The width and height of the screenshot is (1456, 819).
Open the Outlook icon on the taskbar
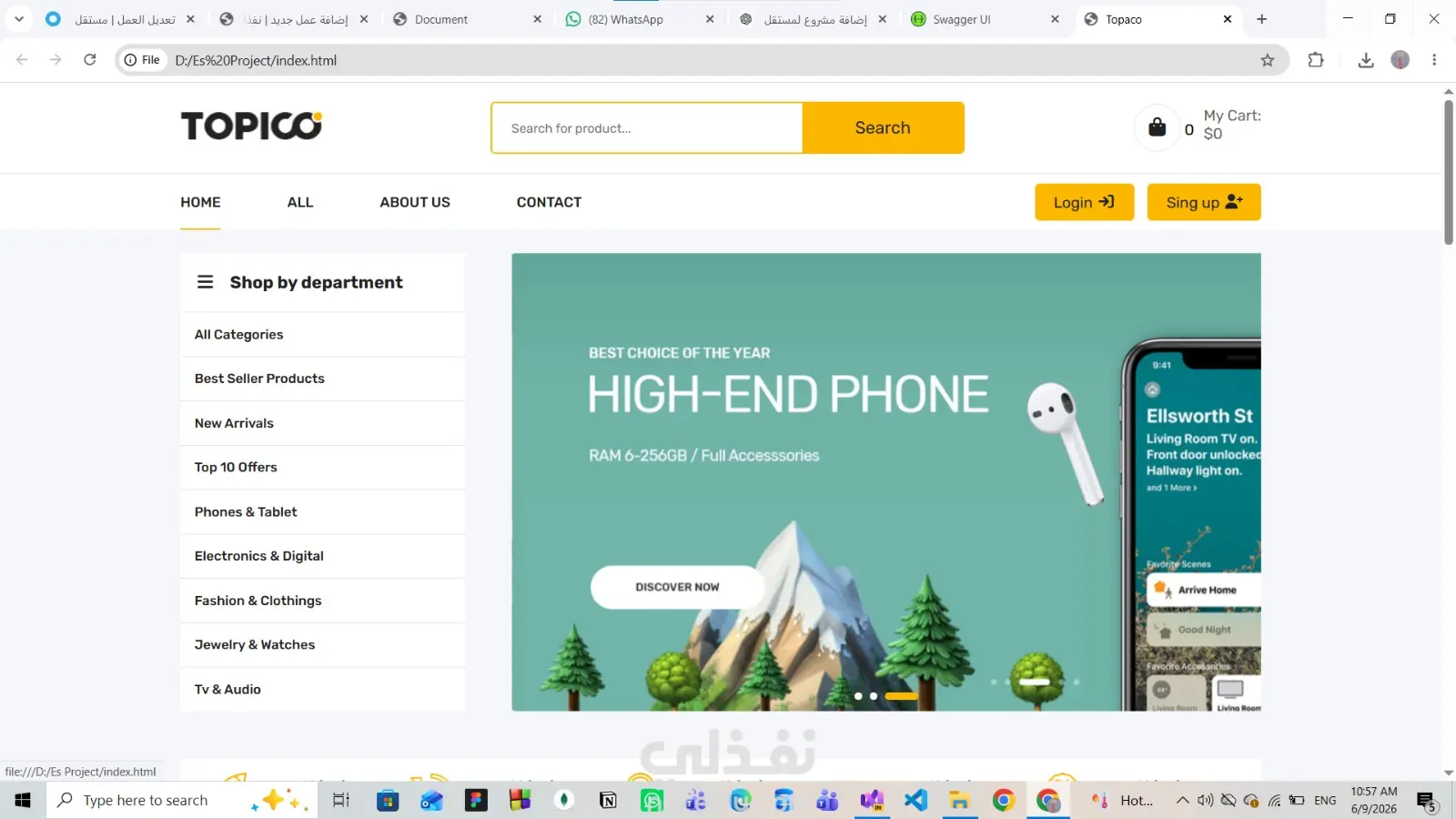click(431, 800)
